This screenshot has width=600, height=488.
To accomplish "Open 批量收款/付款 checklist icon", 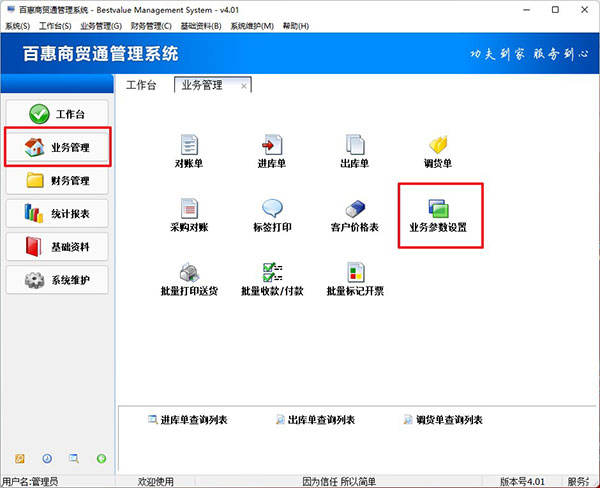I will point(272,279).
